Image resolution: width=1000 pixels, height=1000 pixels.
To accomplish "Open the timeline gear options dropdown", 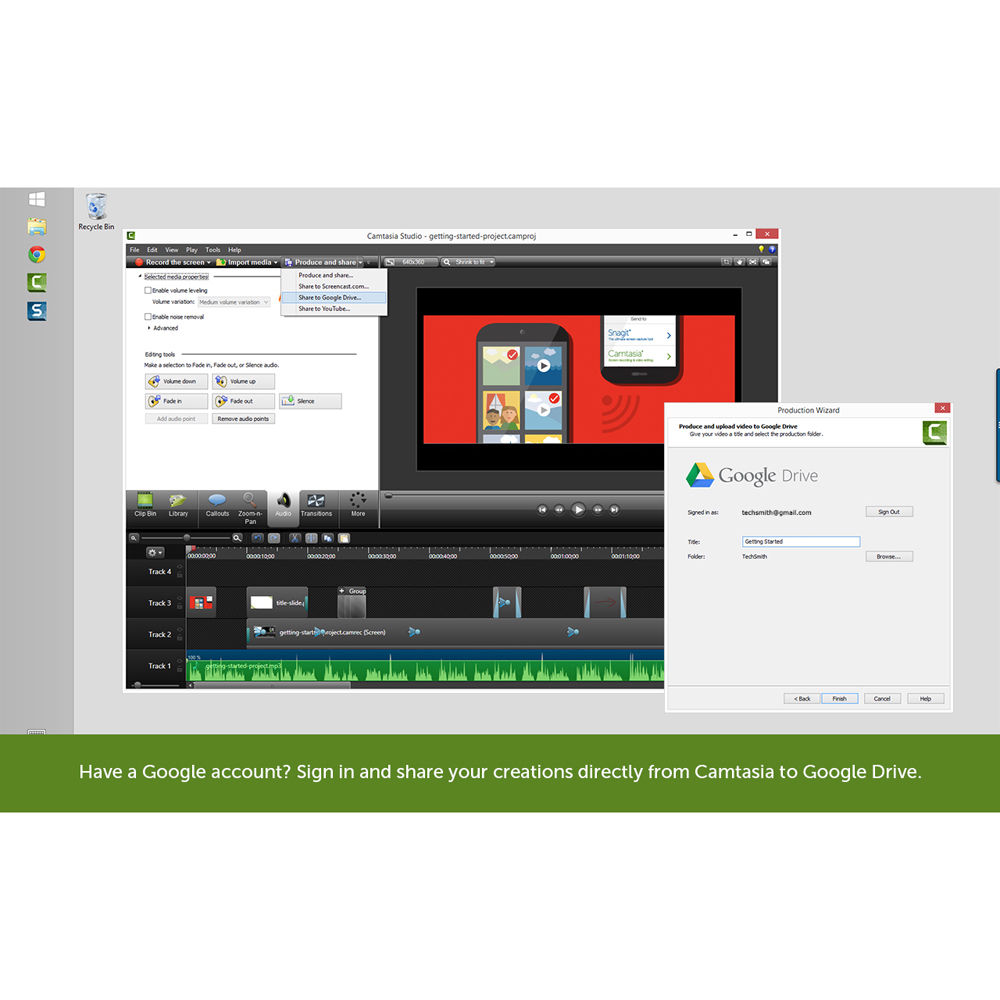I will pyautogui.click(x=155, y=552).
